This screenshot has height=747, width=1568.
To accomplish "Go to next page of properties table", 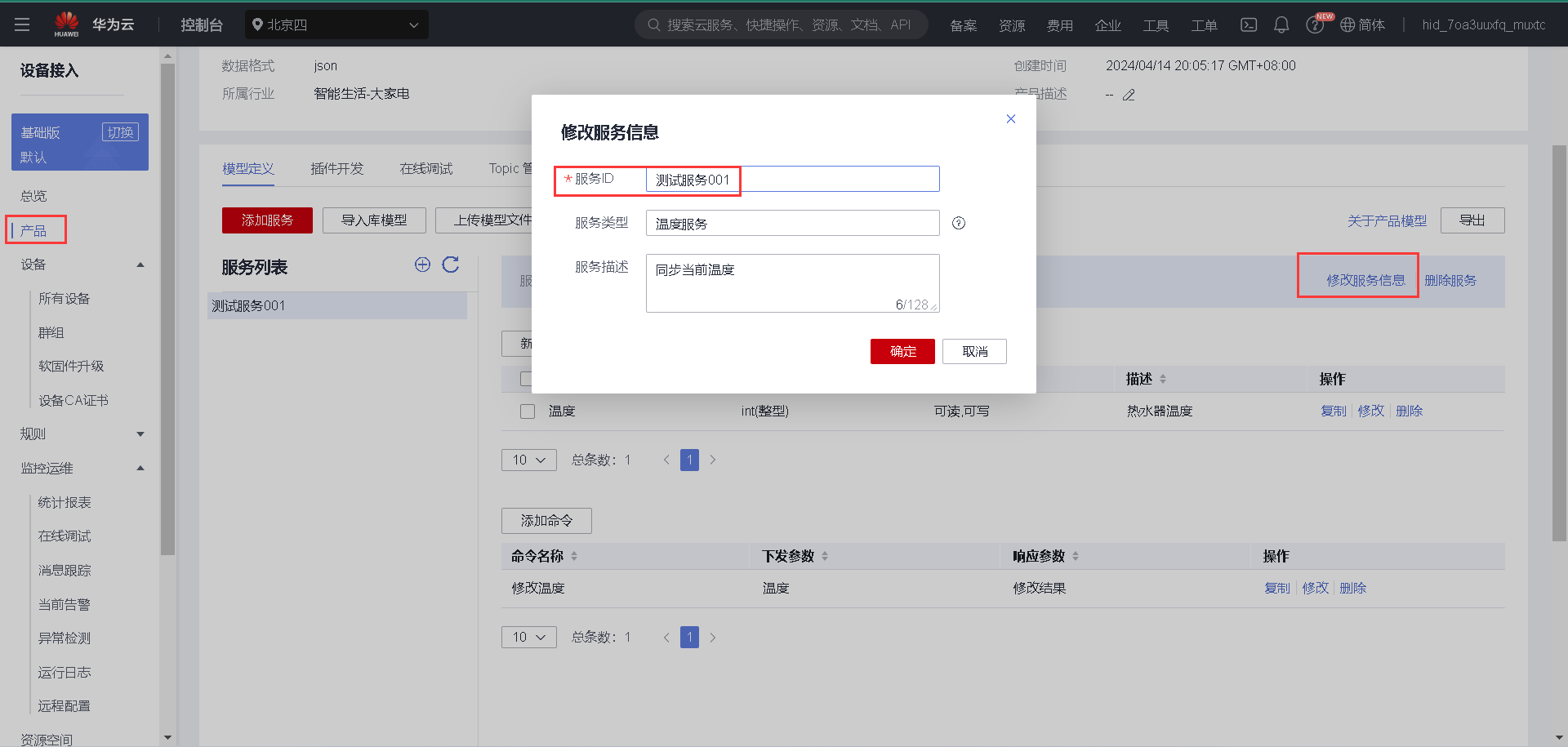I will click(713, 460).
